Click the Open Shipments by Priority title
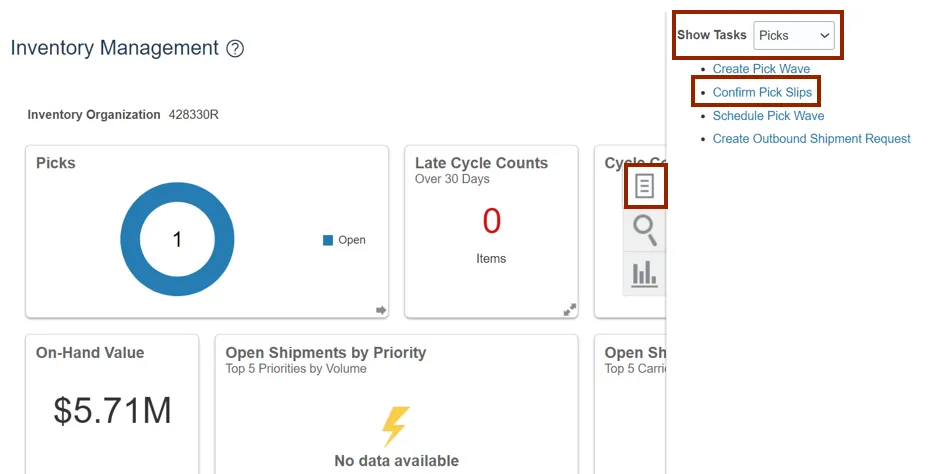This screenshot has height=474, width=951. point(326,353)
